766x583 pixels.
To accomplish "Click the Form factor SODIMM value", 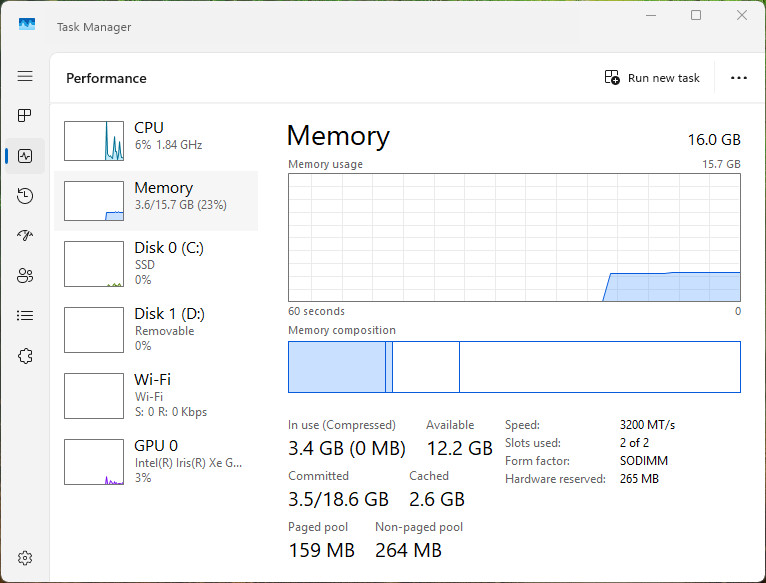I will click(644, 461).
